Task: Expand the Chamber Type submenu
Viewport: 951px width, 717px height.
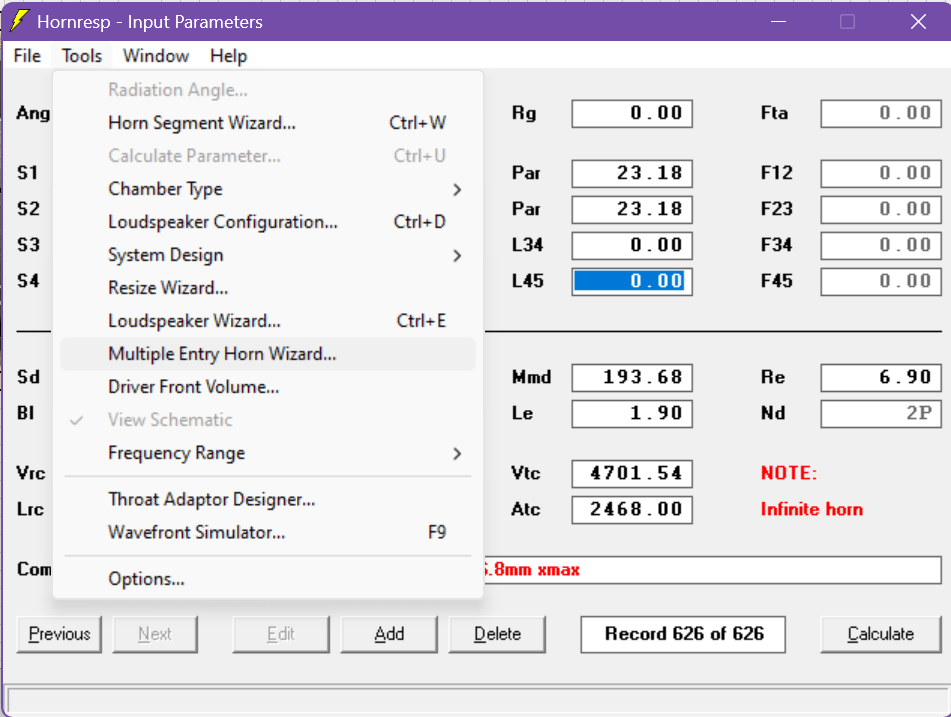Action: tap(268, 189)
